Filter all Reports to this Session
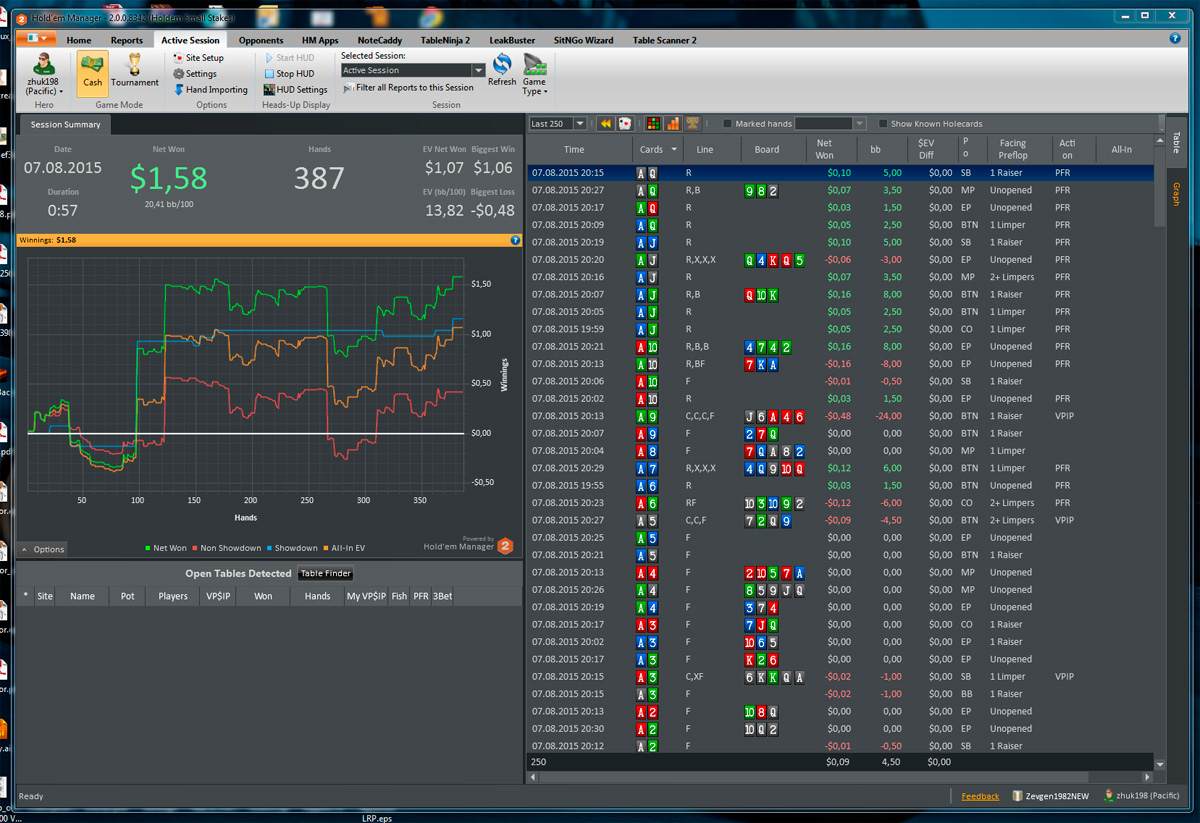 pyautogui.click(x=408, y=88)
